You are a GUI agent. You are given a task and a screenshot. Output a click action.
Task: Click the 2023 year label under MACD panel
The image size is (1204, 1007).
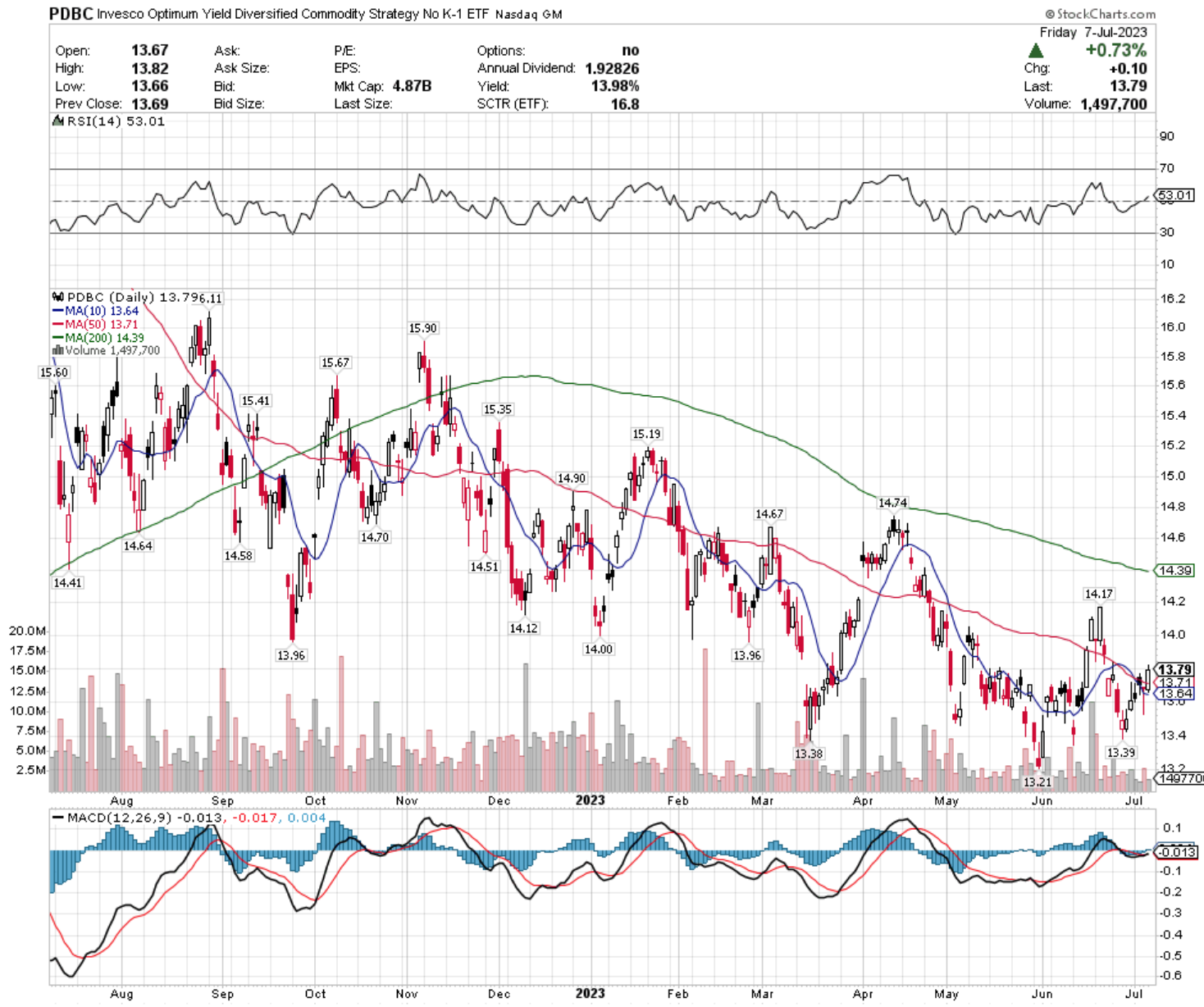pyautogui.click(x=590, y=993)
